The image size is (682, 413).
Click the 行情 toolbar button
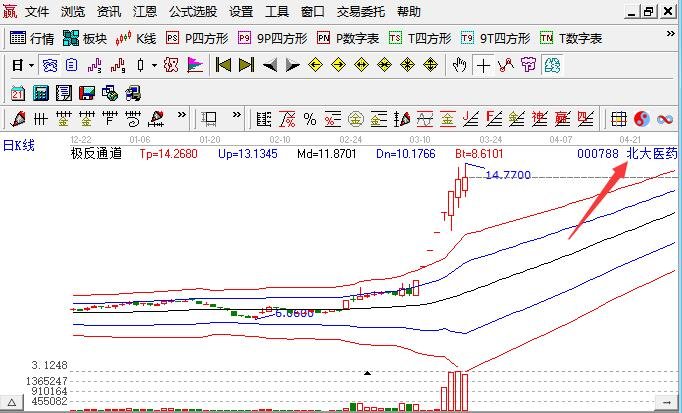click(x=32, y=38)
